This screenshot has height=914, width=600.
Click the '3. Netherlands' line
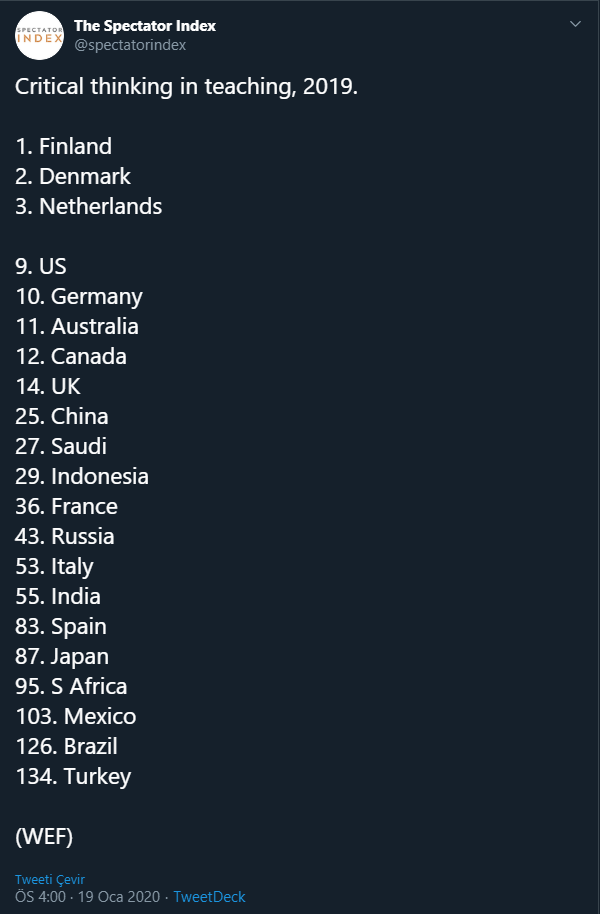point(88,206)
